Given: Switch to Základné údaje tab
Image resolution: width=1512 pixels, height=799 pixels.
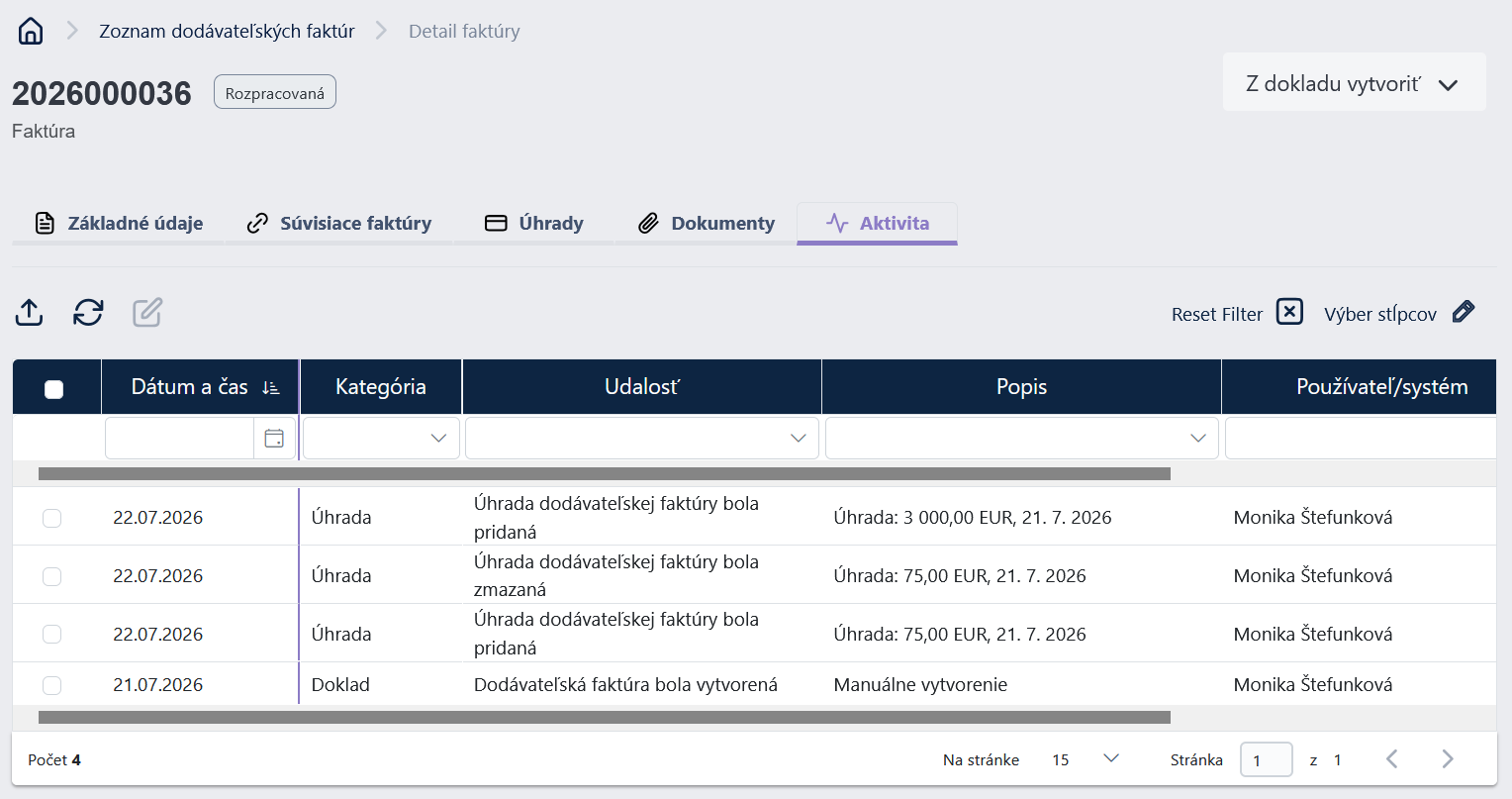Looking at the screenshot, I should click(x=118, y=223).
